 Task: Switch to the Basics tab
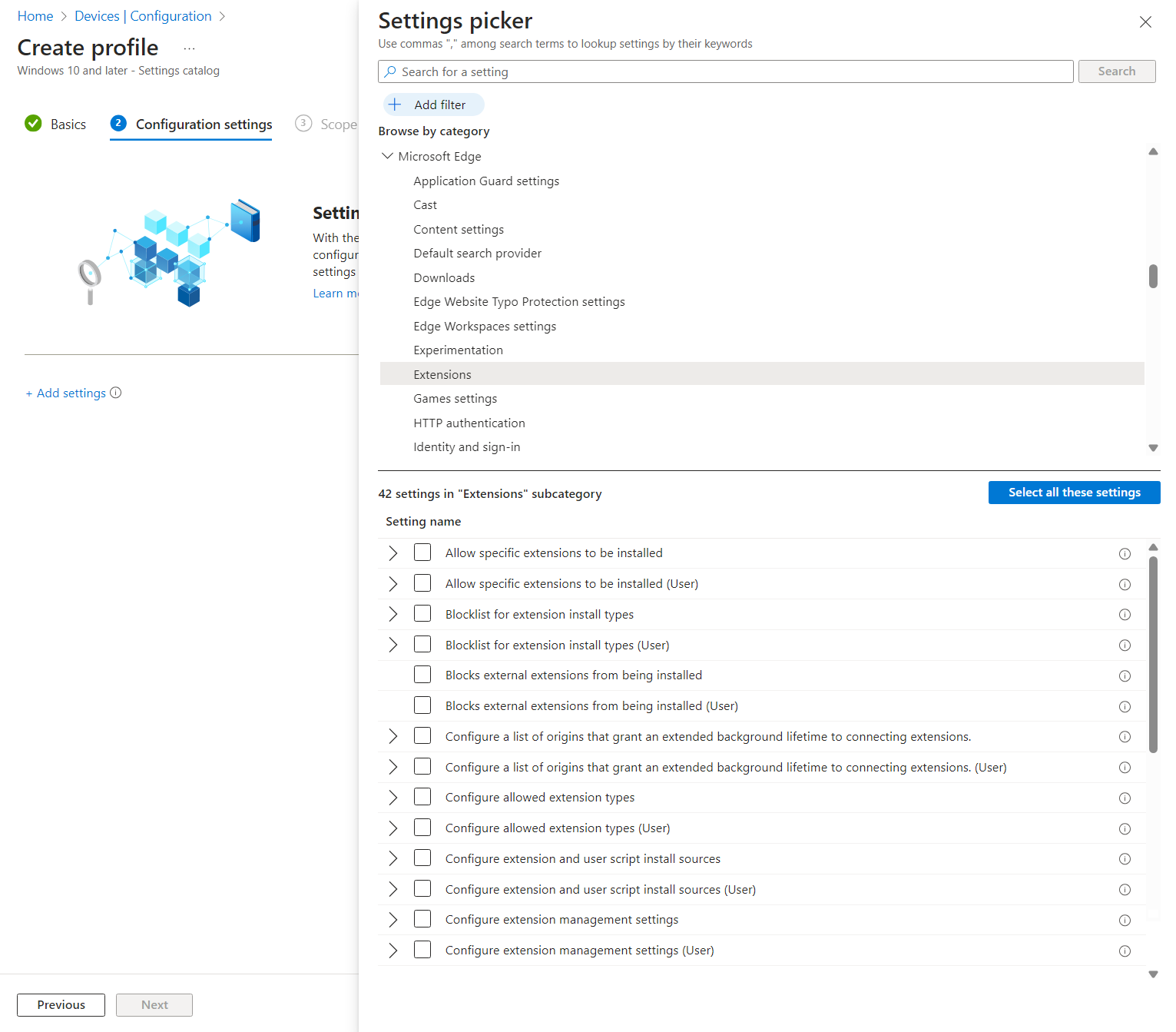click(x=68, y=124)
